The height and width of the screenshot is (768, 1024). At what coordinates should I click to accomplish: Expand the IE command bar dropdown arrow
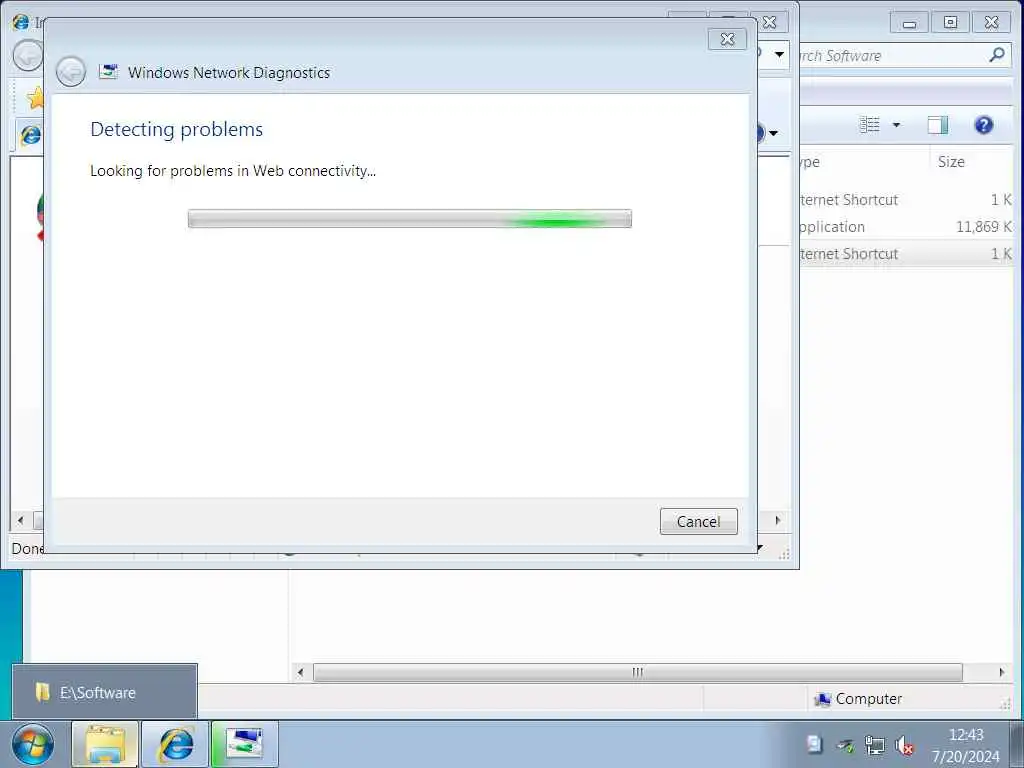pos(774,133)
